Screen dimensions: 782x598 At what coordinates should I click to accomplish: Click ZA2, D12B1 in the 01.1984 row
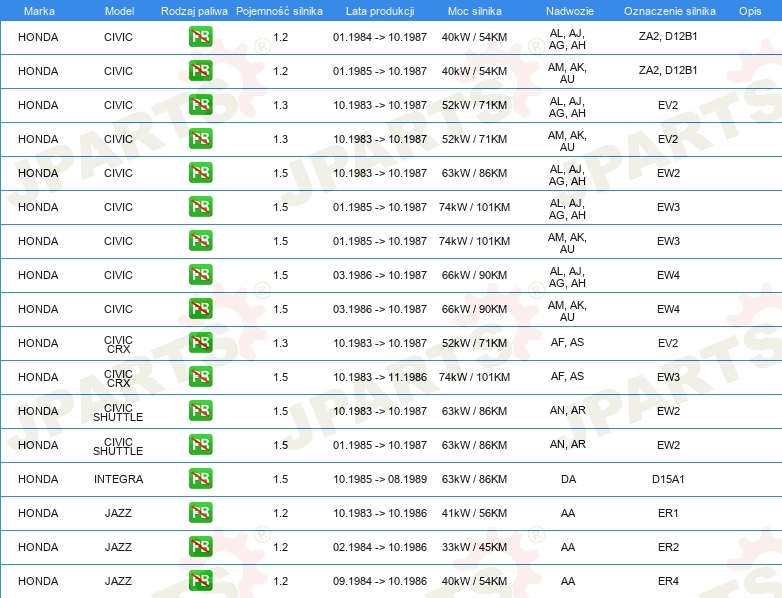[x=668, y=36]
